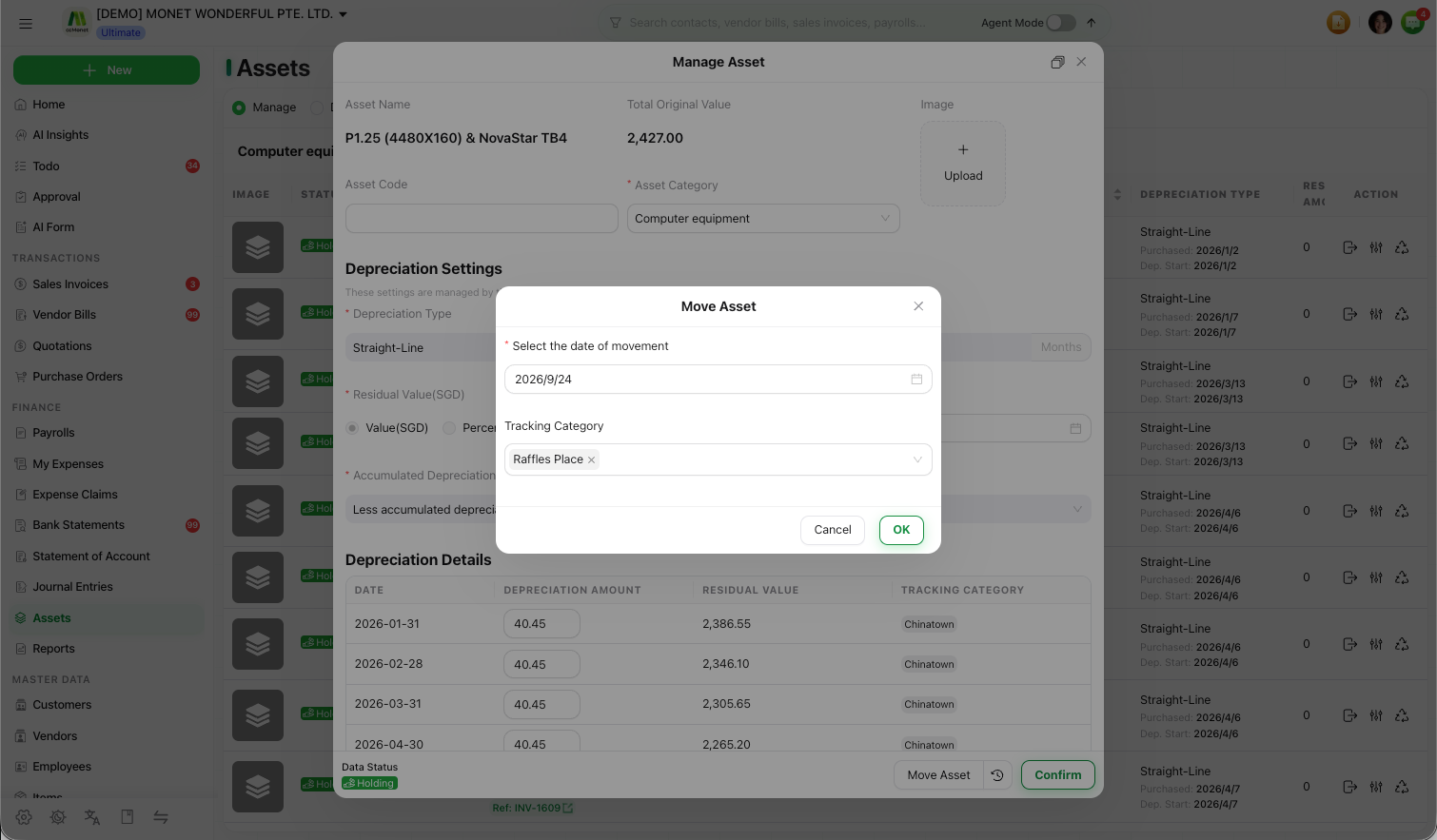Screen dimensions: 1437x840
Task: Open the orange app icon in top bar
Action: click(x=1338, y=22)
